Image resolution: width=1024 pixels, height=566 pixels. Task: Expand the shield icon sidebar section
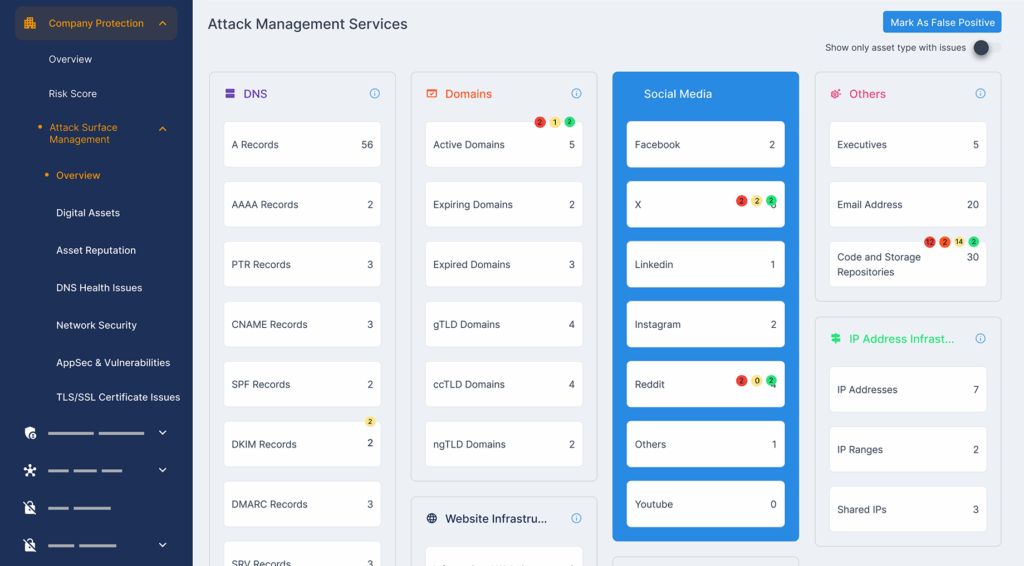[x=163, y=432]
